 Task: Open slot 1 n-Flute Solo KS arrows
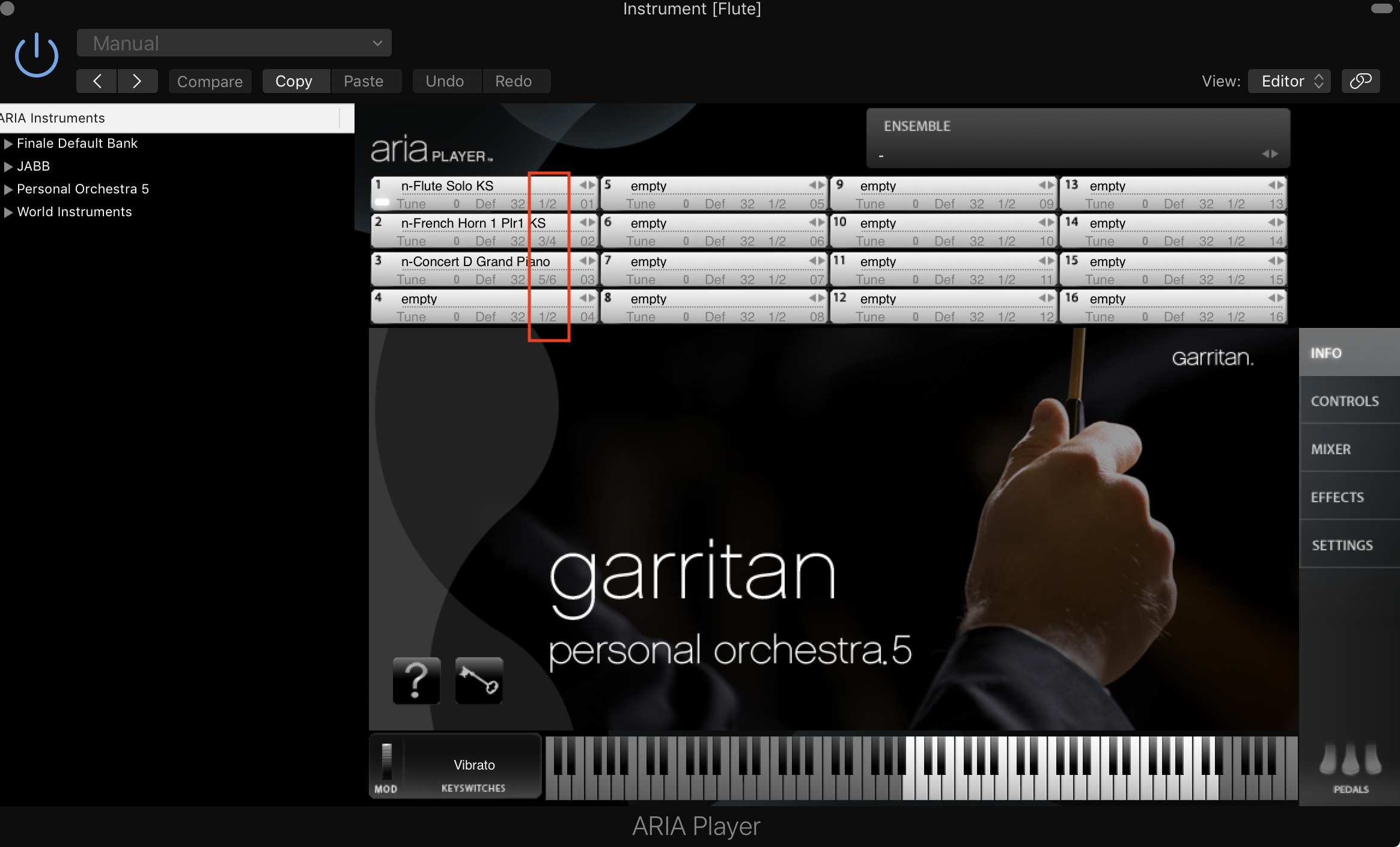point(587,185)
